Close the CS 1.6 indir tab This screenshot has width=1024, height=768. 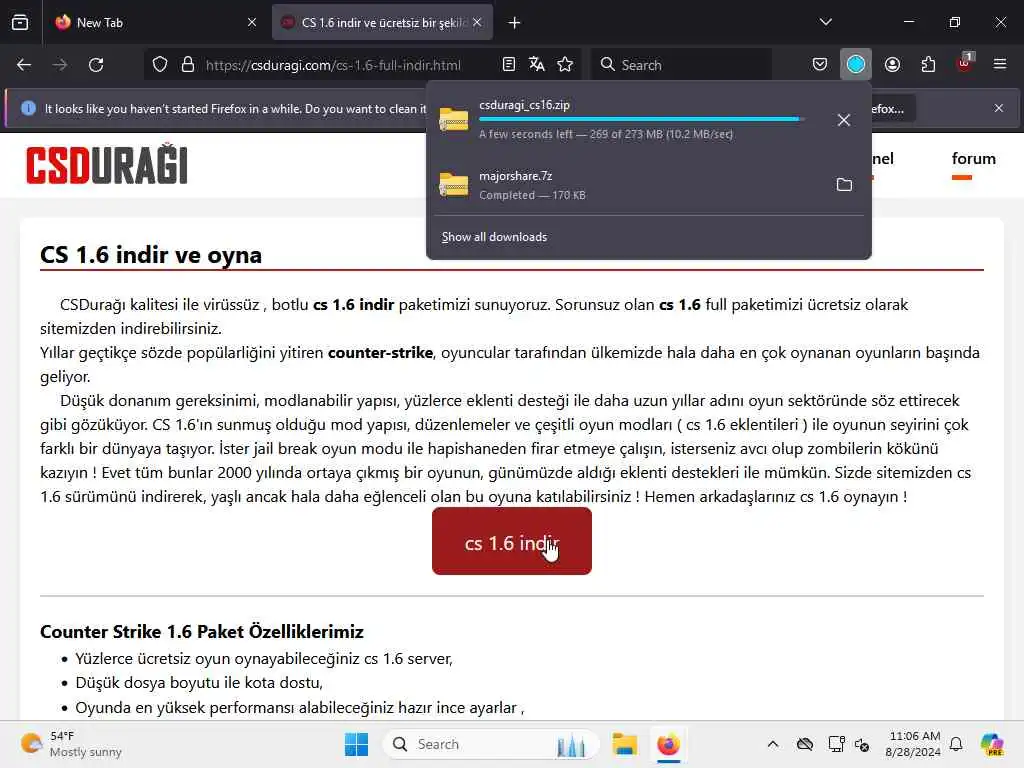pos(477,22)
